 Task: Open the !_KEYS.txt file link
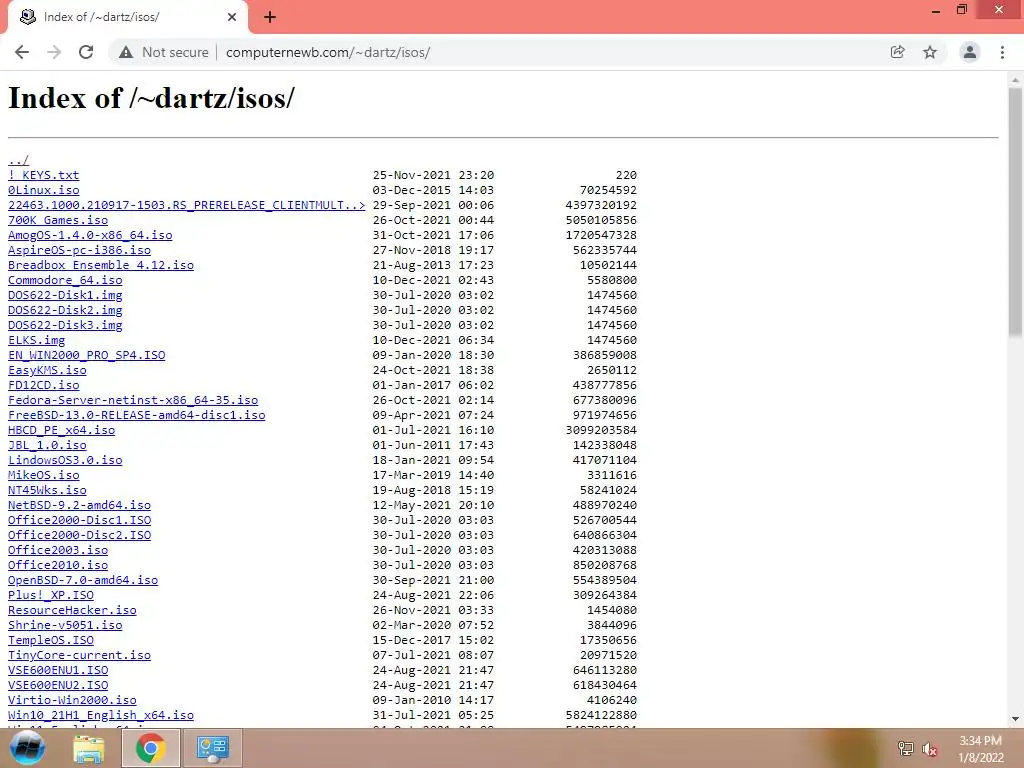pyautogui.click(x=44, y=175)
